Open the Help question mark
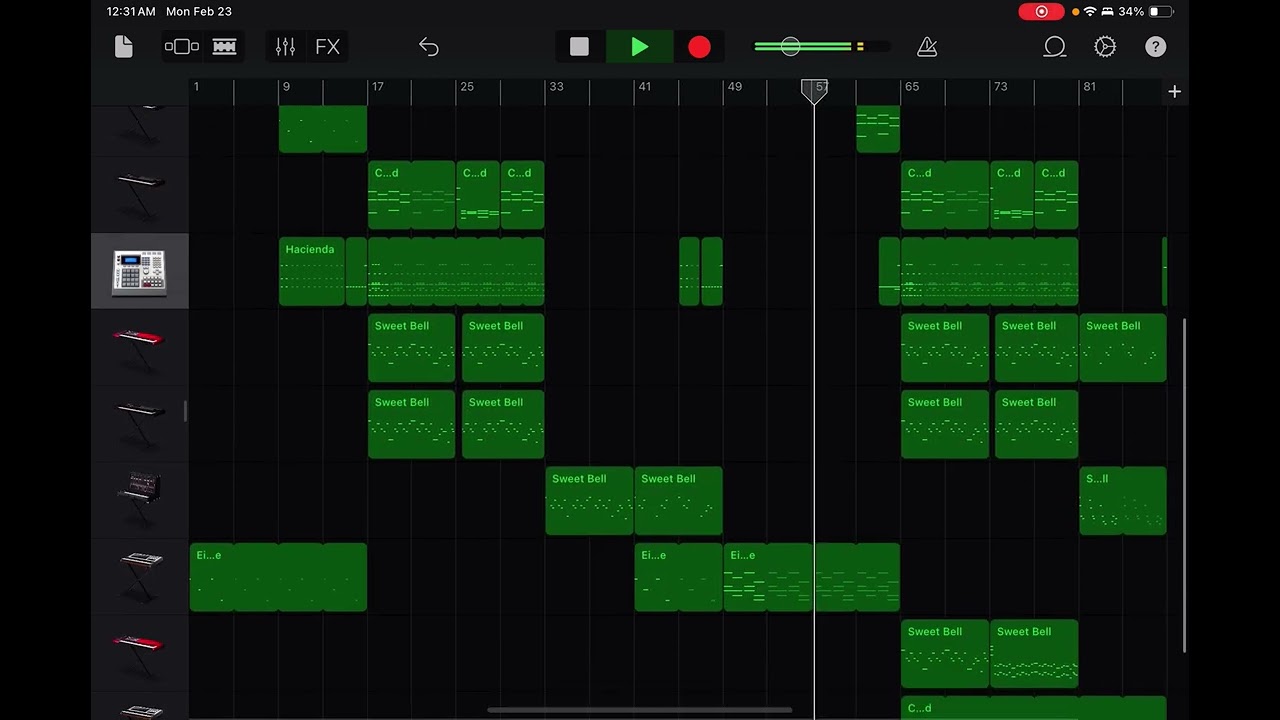The height and width of the screenshot is (720, 1280). 1155,47
